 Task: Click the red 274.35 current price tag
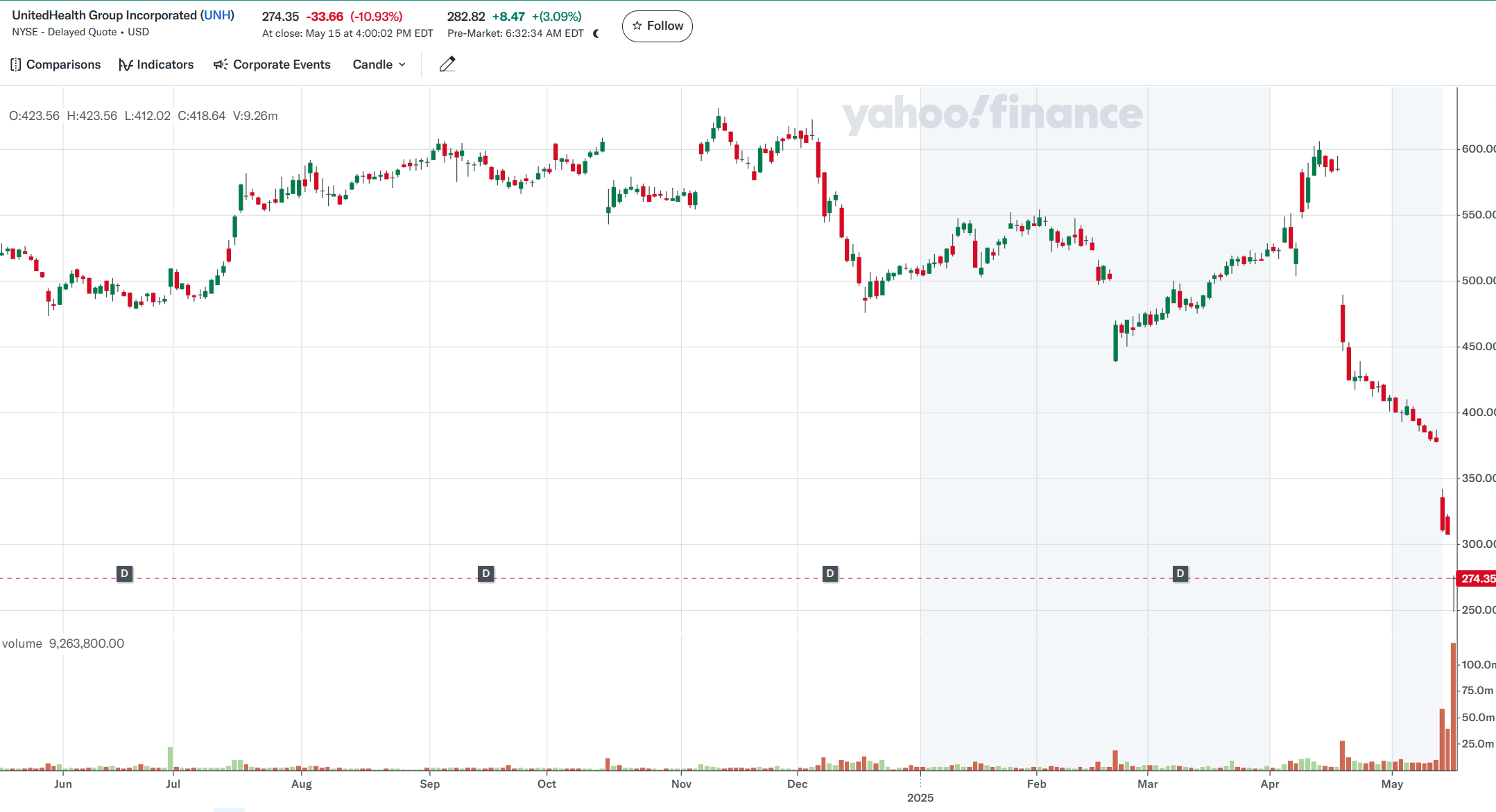click(1477, 578)
